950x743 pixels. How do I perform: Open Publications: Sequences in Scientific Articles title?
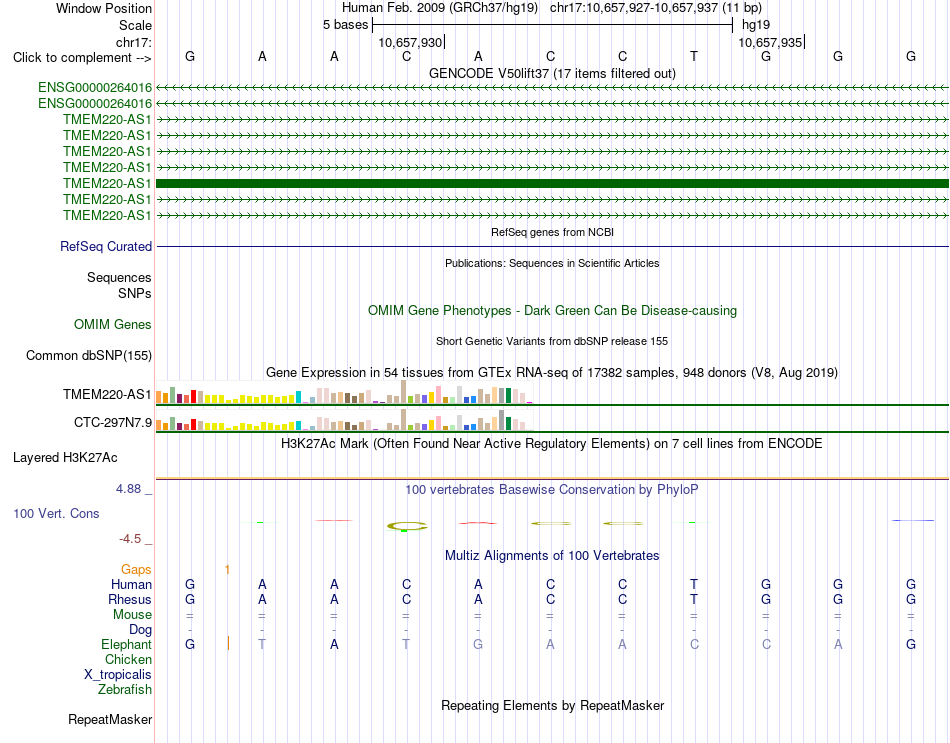(x=552, y=263)
